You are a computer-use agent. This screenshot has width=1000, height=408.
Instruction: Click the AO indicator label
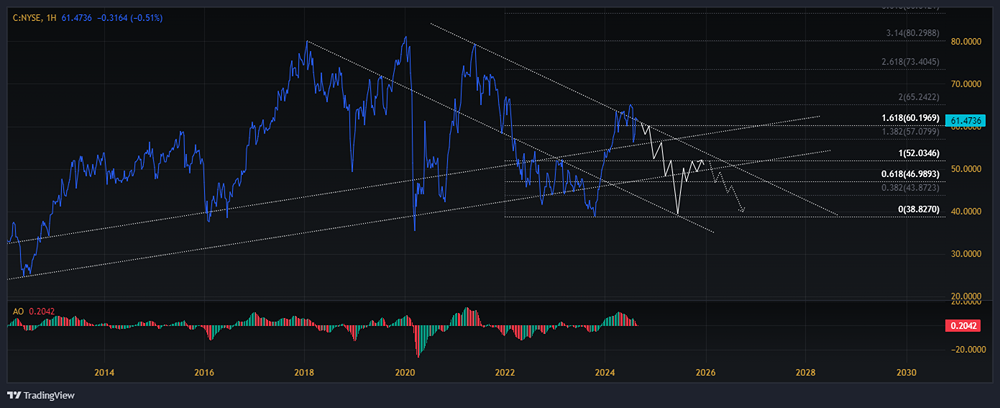tap(18, 312)
